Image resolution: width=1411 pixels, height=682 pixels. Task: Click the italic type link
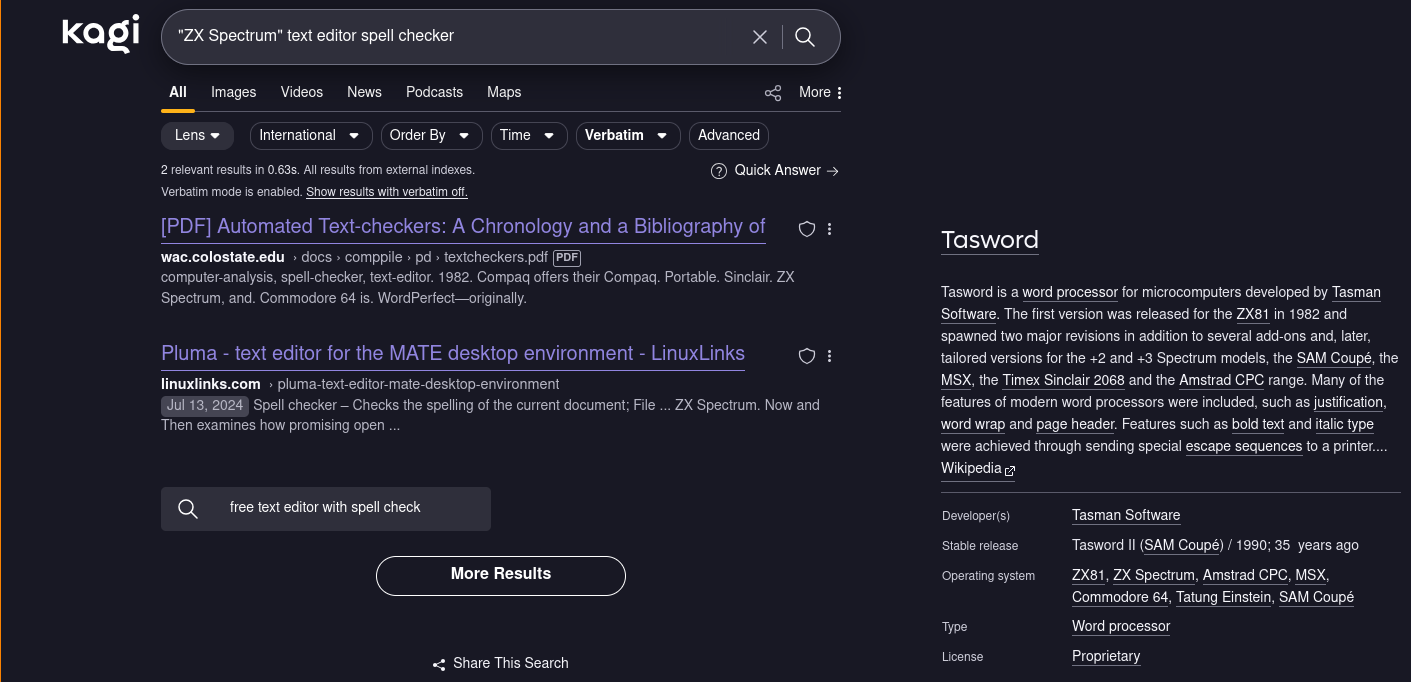click(1345, 425)
